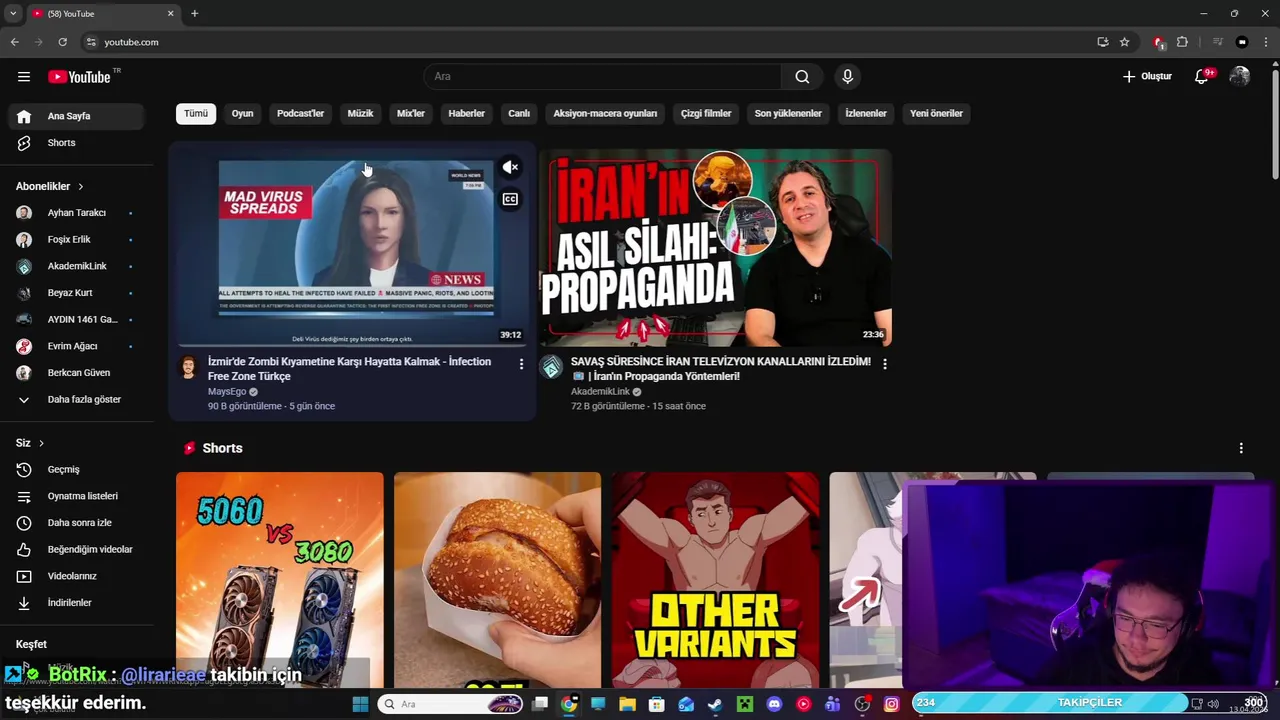Reload the page in browser
The height and width of the screenshot is (720, 1280).
click(62, 42)
